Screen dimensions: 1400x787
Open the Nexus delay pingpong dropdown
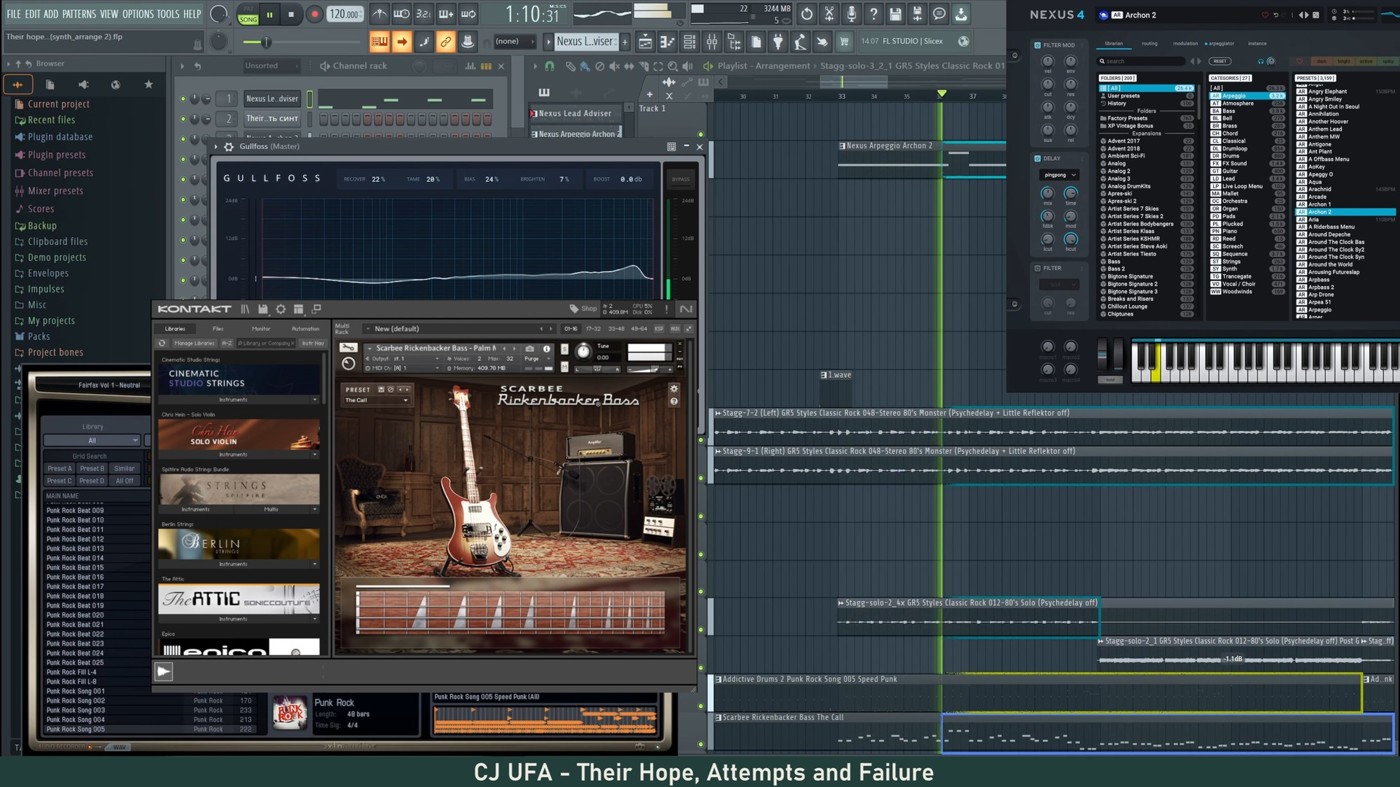click(x=1057, y=175)
